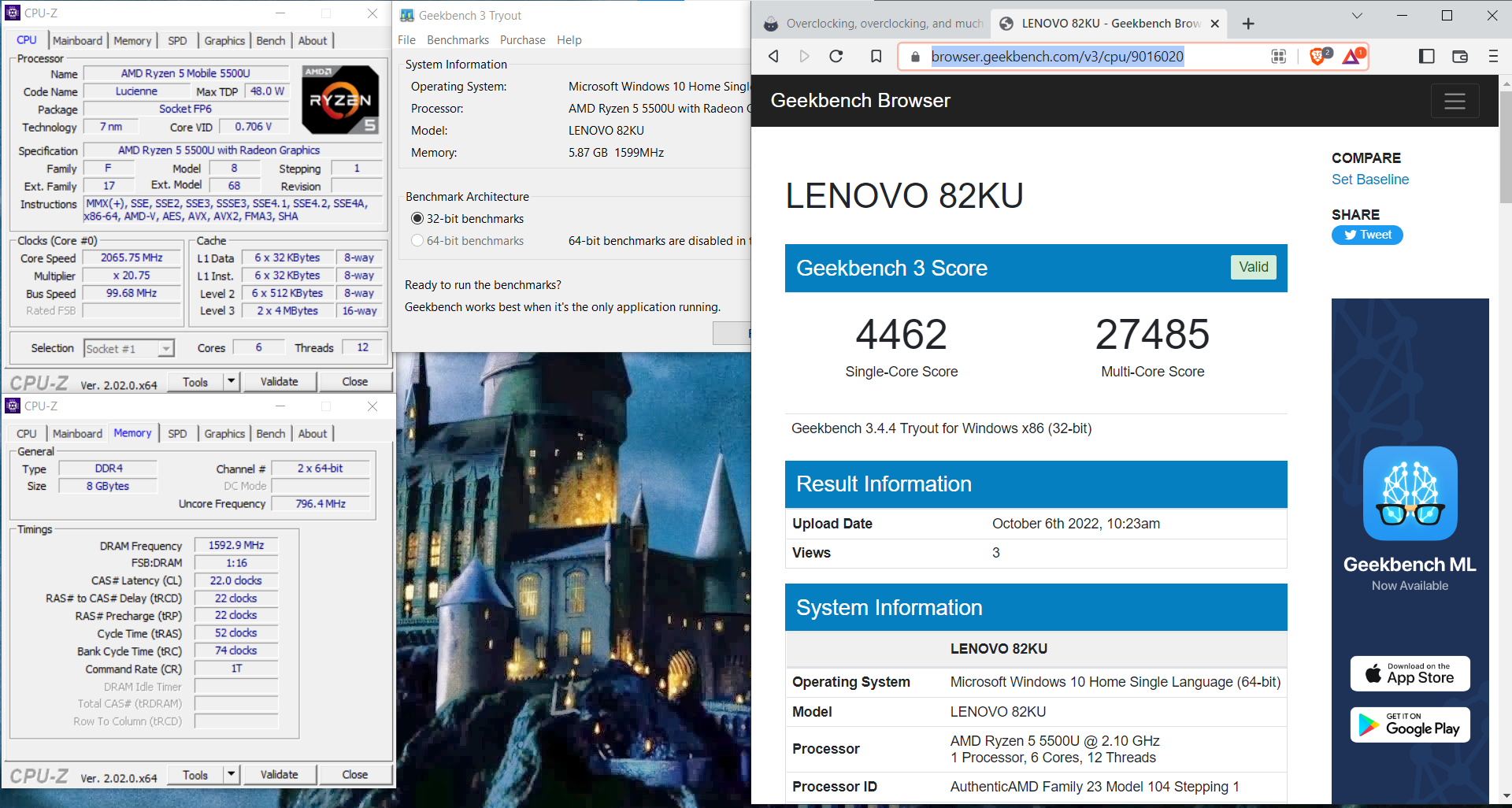This screenshot has width=1512, height=808.
Task: Click the Tweet share button
Action: coord(1367,235)
